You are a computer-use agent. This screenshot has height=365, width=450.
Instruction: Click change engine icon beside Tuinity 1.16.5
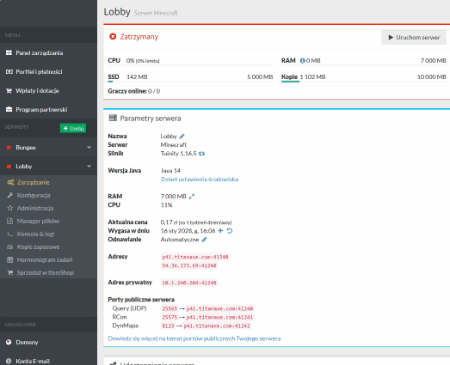click(x=202, y=154)
